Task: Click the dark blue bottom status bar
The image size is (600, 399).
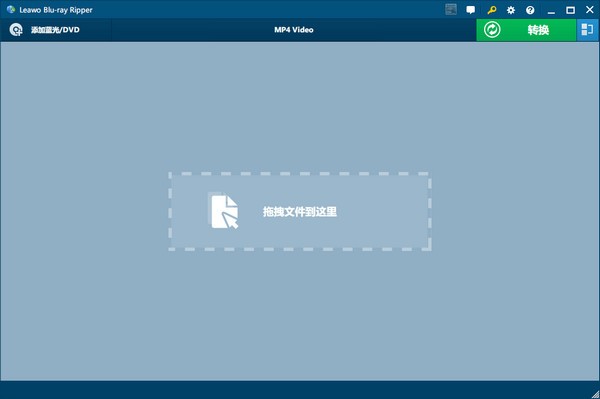Action: point(300,390)
